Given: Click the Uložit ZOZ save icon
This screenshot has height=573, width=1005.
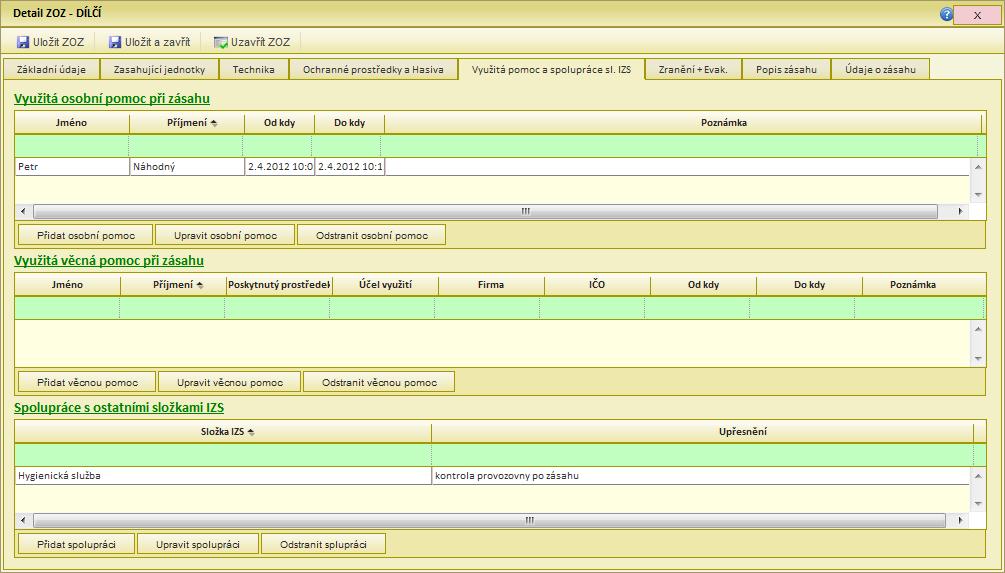Looking at the screenshot, I should (x=23, y=42).
